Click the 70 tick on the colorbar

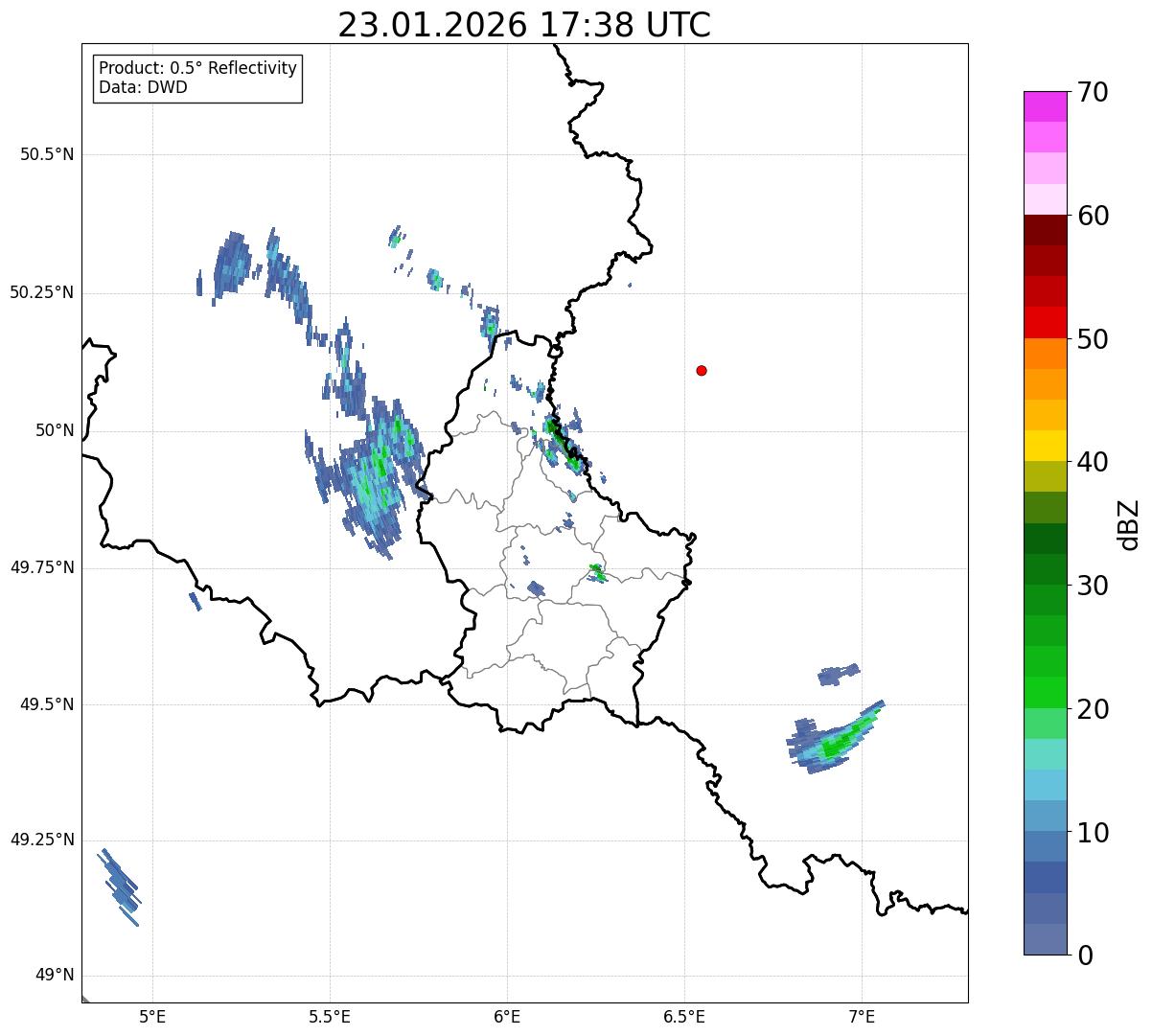click(1093, 92)
